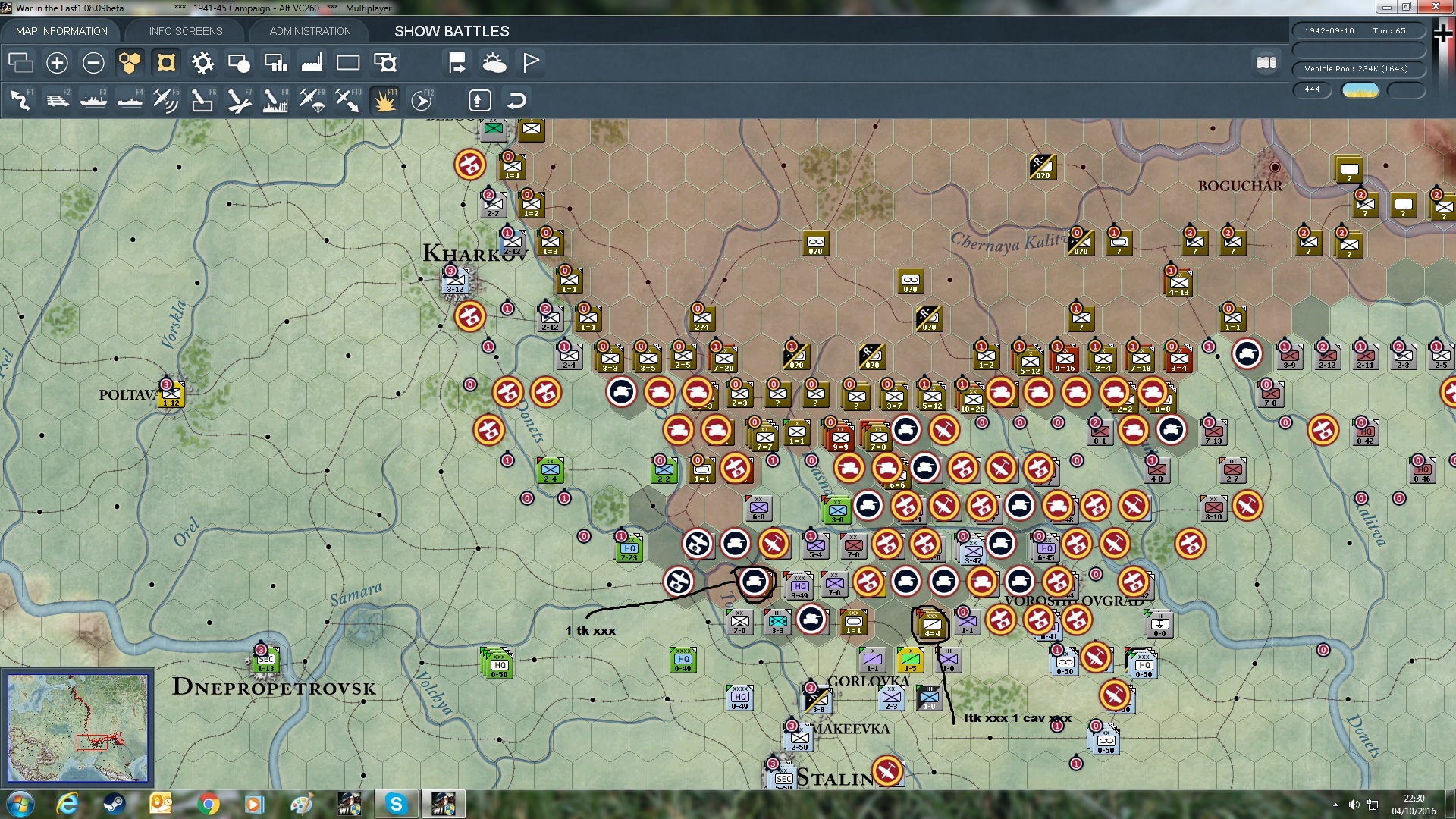
Task: Click the overlapping windows icon
Action: (20, 63)
